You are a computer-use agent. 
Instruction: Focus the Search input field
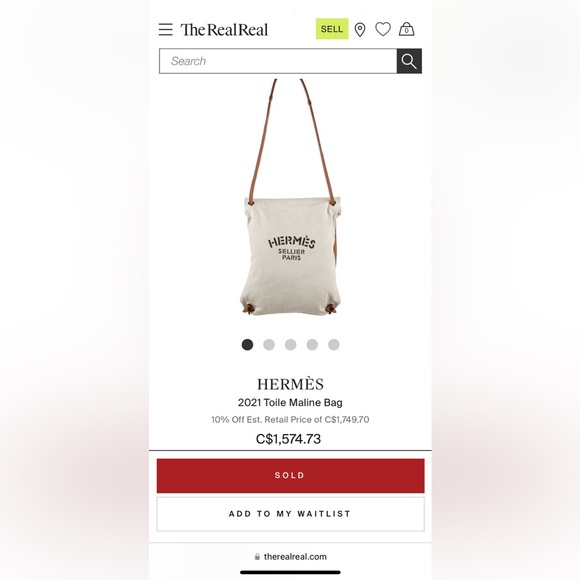(278, 61)
